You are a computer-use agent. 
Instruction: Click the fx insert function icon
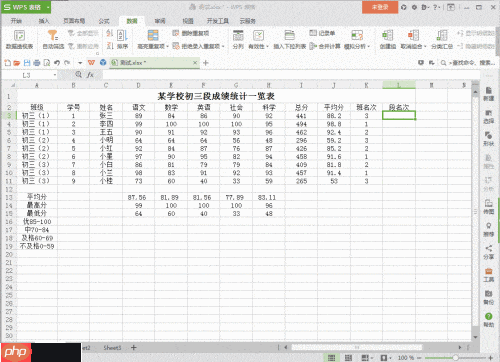tap(90, 75)
